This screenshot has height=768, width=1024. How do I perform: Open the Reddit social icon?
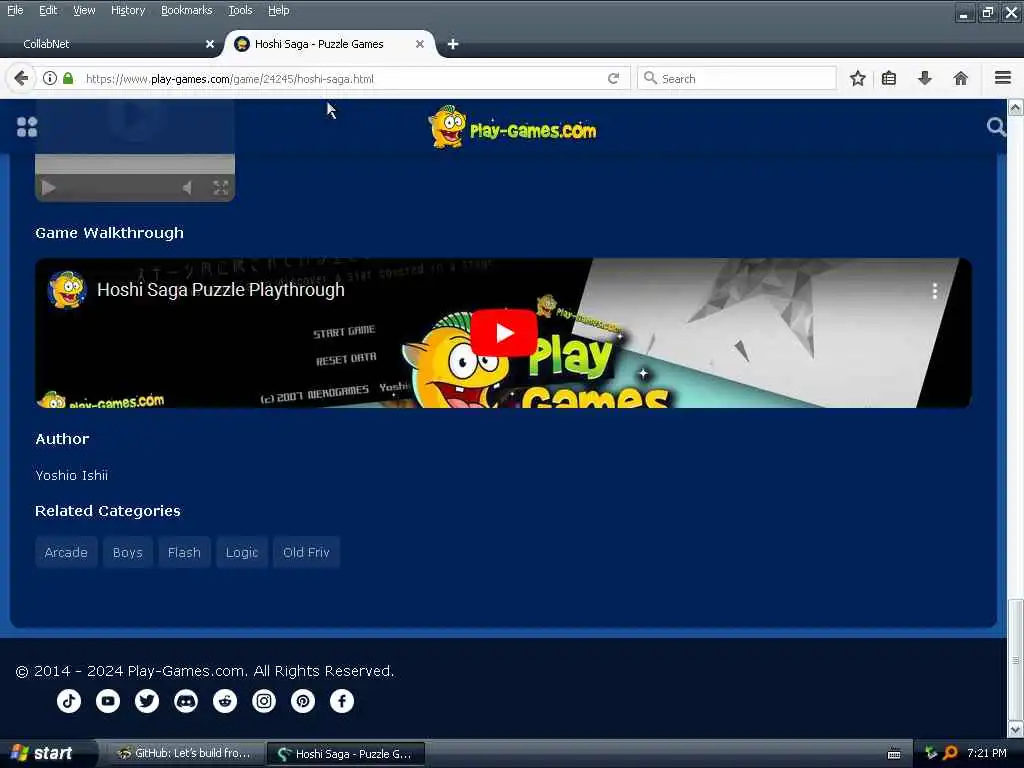click(x=225, y=701)
